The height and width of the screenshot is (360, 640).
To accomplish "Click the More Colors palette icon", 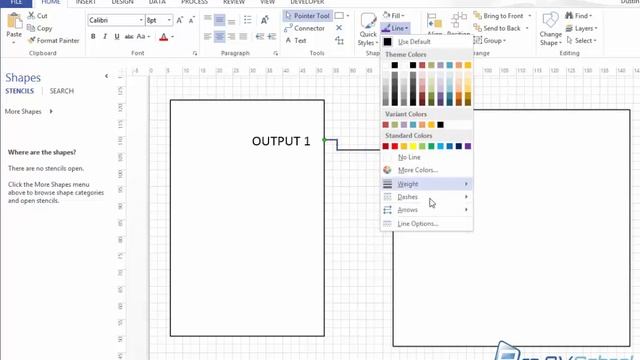I will click(x=387, y=170).
